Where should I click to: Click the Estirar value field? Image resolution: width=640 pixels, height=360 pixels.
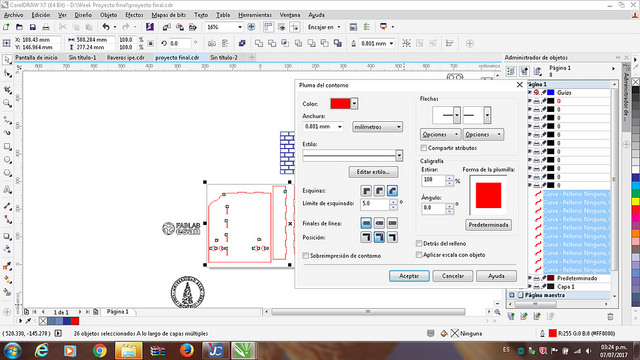pos(433,180)
